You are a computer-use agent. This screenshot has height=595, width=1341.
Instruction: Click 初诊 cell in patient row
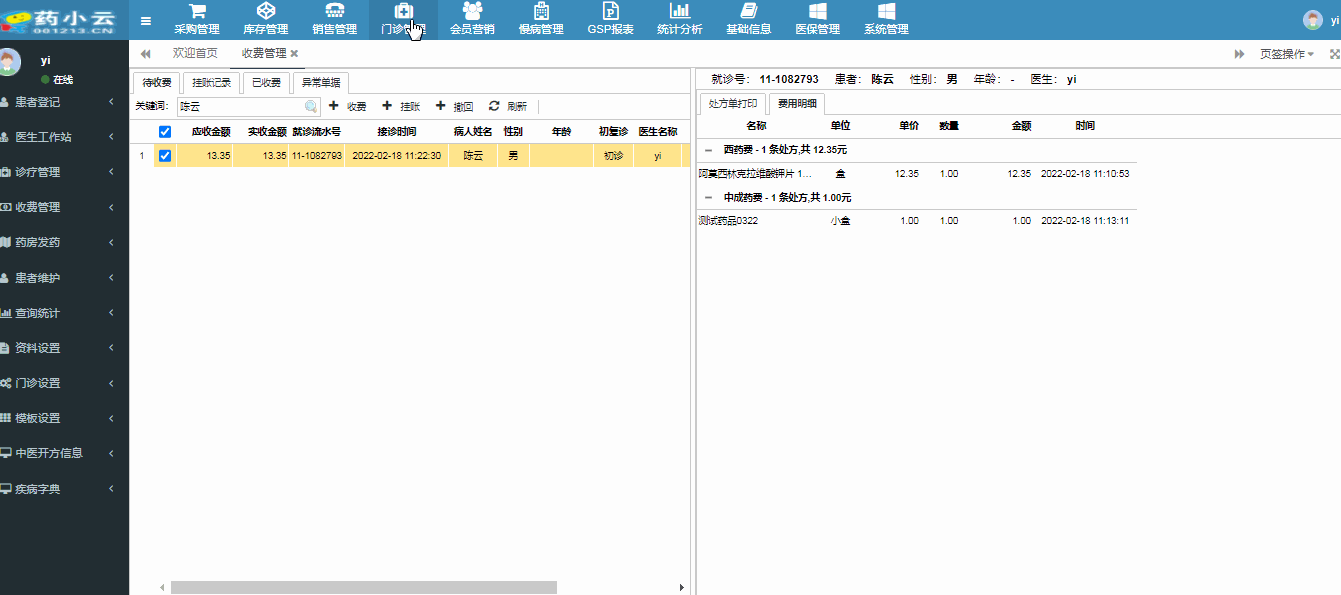(x=613, y=155)
